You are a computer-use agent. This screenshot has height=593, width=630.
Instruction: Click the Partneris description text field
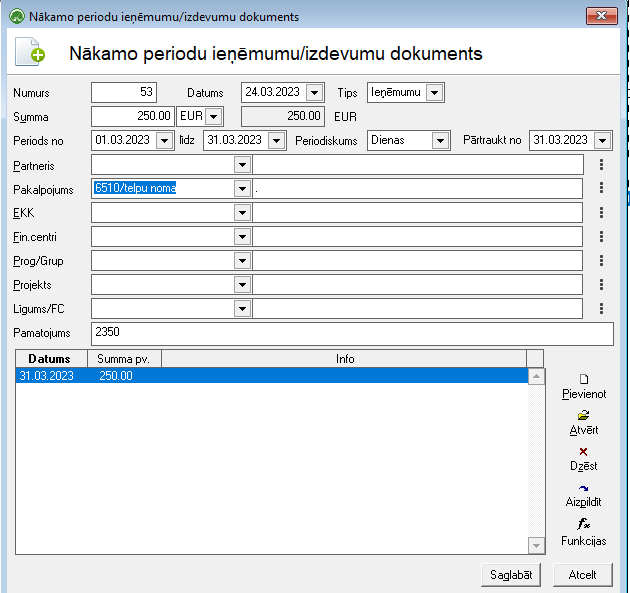pos(418,165)
